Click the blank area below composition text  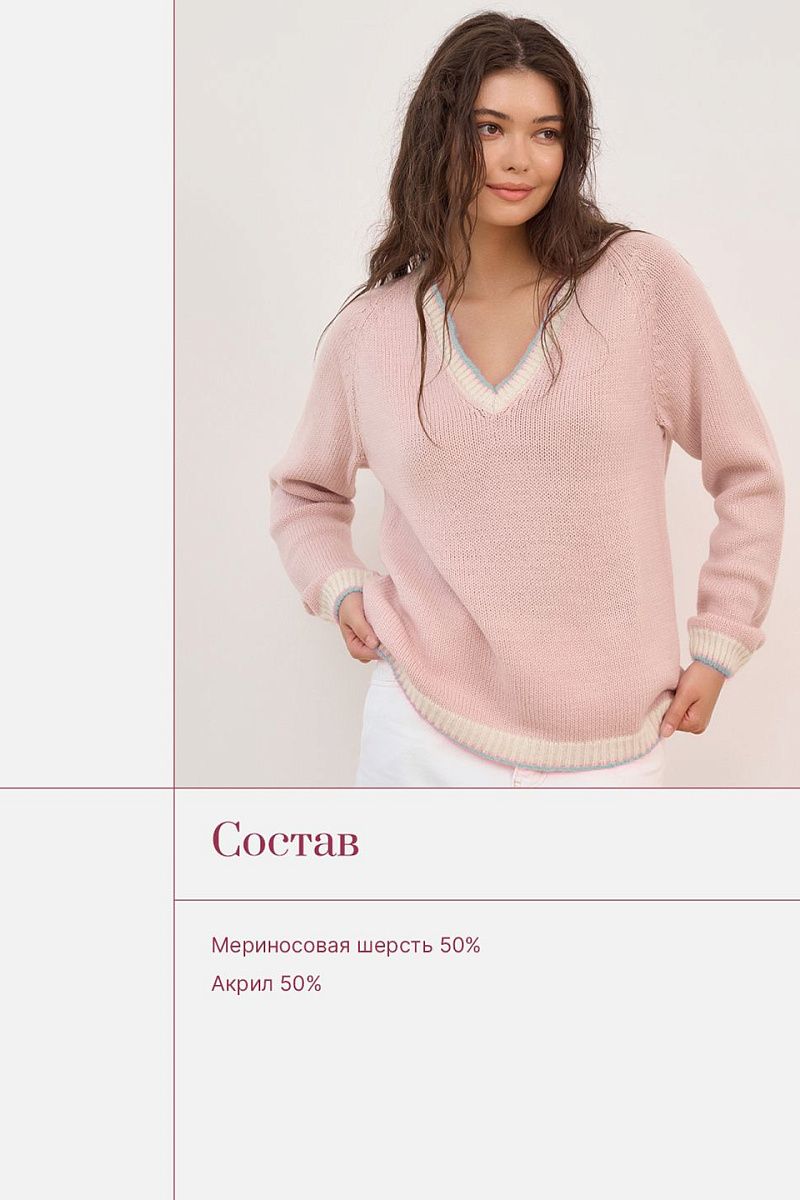pyautogui.click(x=487, y=1100)
